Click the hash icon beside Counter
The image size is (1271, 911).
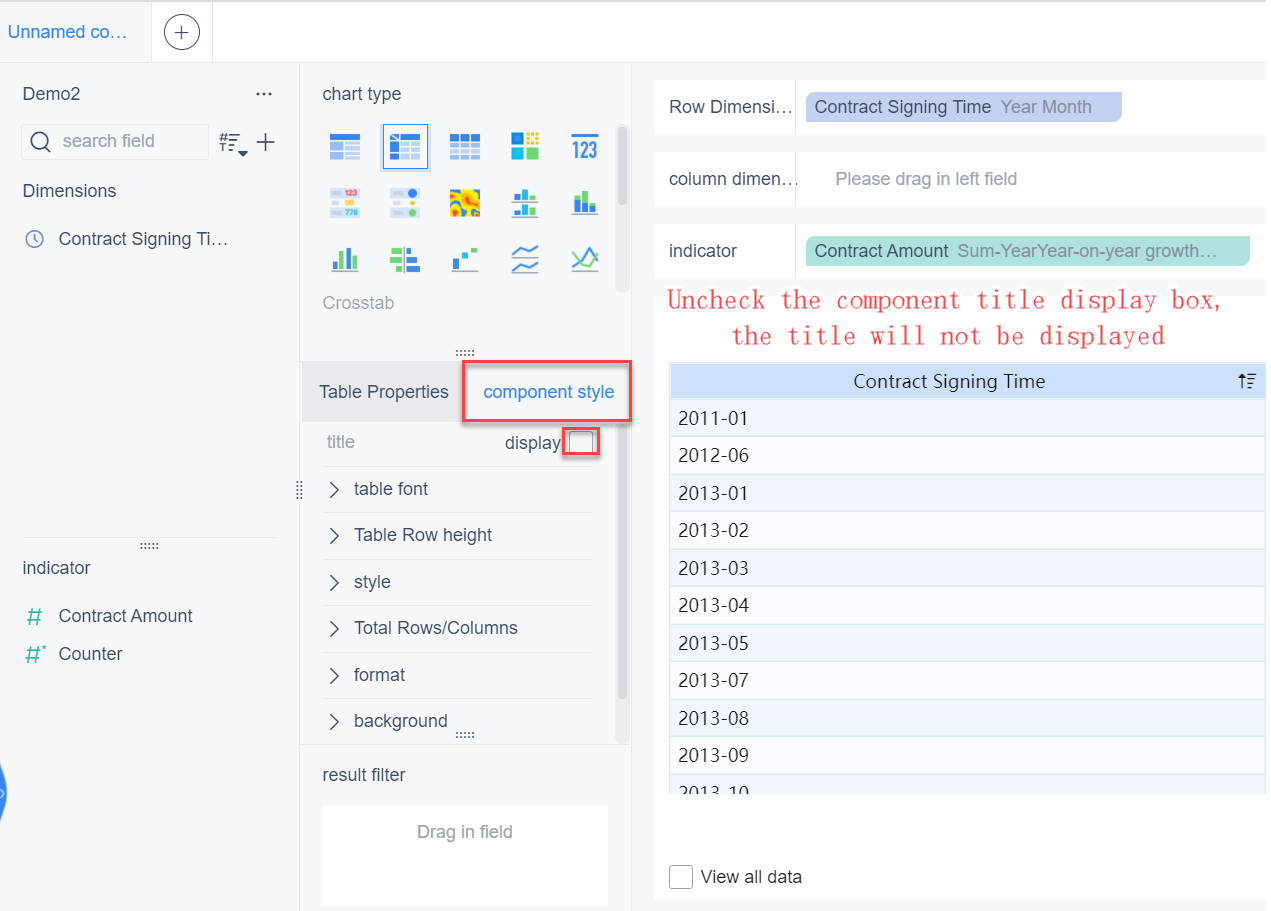pos(36,654)
